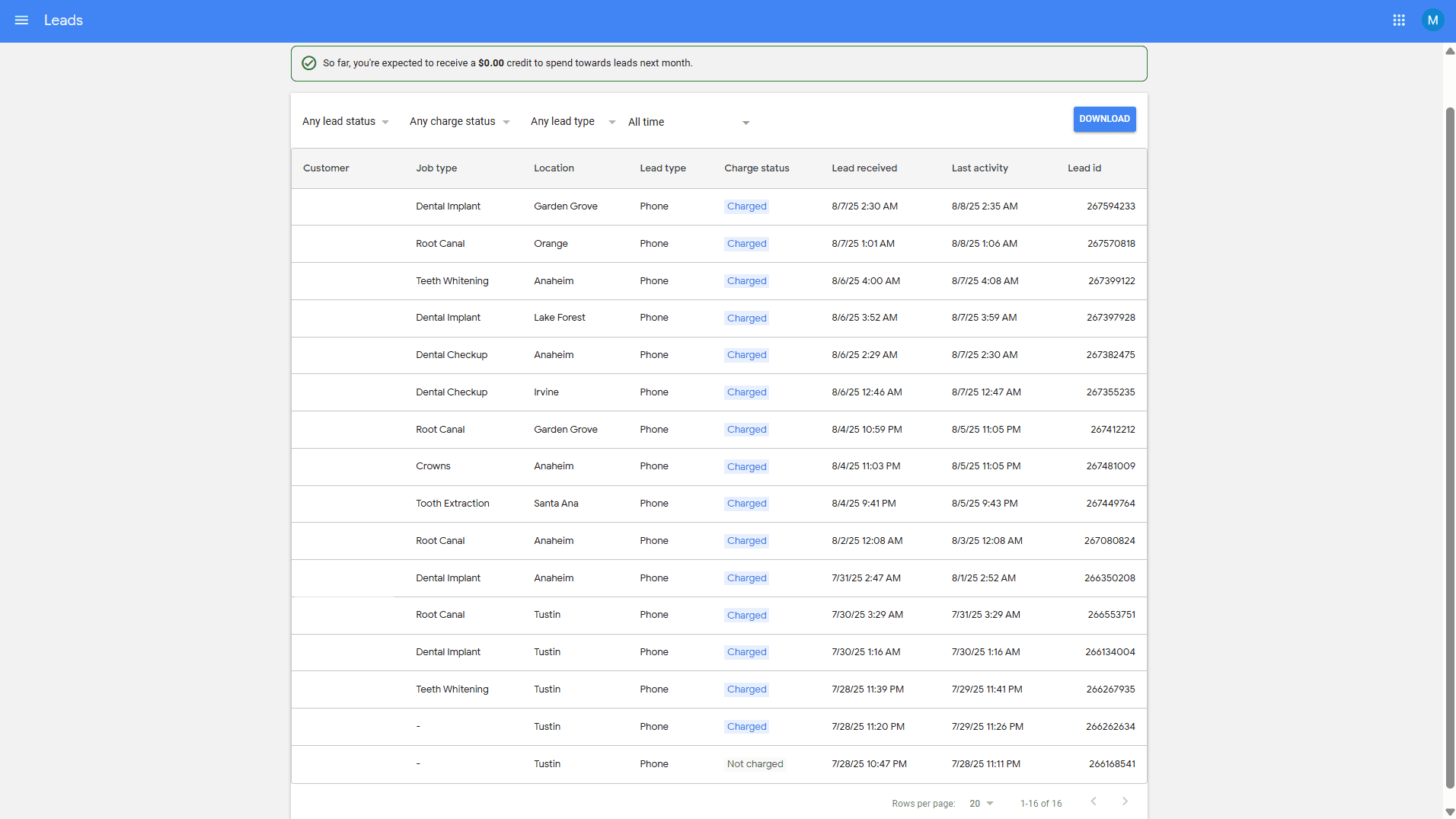Click the Not charged status badge
Viewport: 1456px width, 819px height.
point(755,764)
